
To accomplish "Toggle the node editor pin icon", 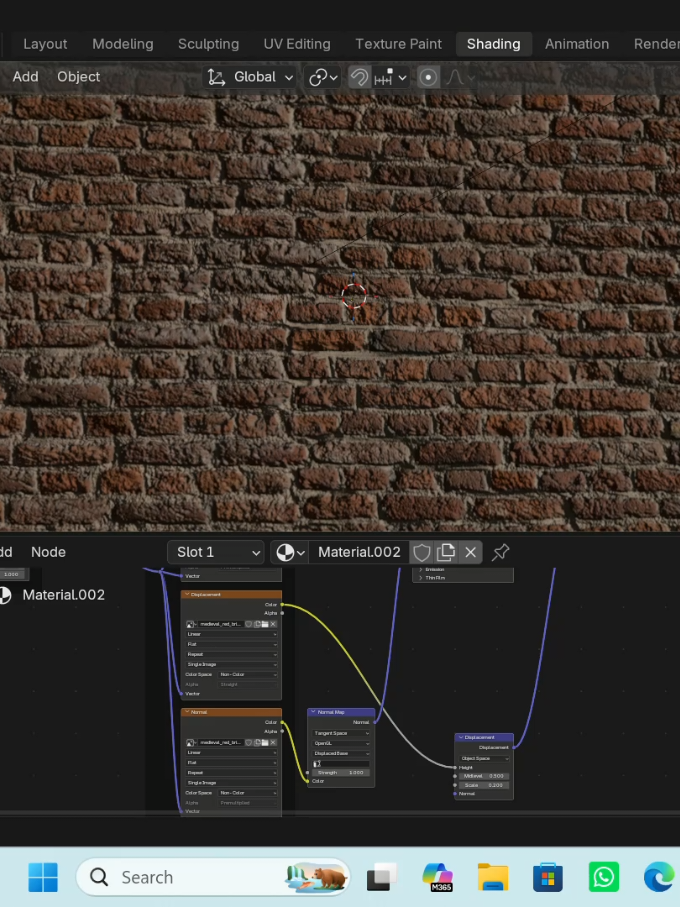I will [x=500, y=552].
